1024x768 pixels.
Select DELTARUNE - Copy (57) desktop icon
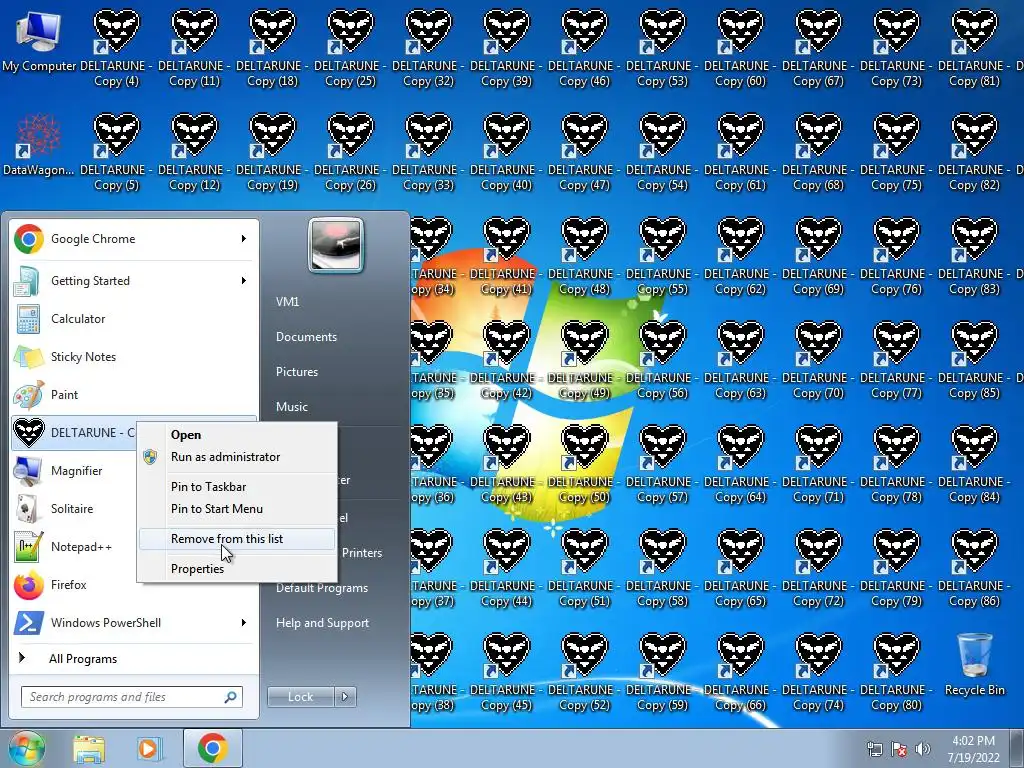pos(662,465)
